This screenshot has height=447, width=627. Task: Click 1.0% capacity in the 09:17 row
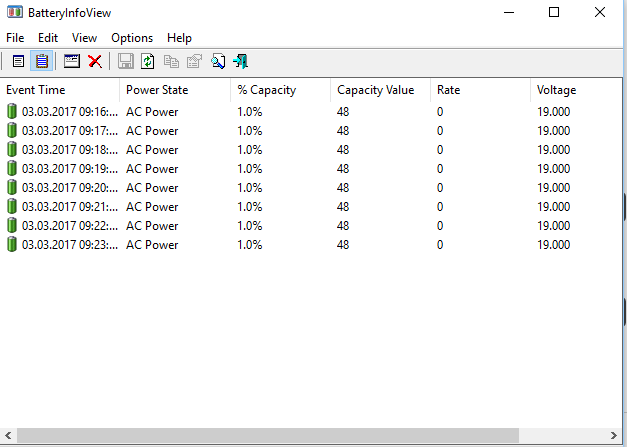pos(250,131)
